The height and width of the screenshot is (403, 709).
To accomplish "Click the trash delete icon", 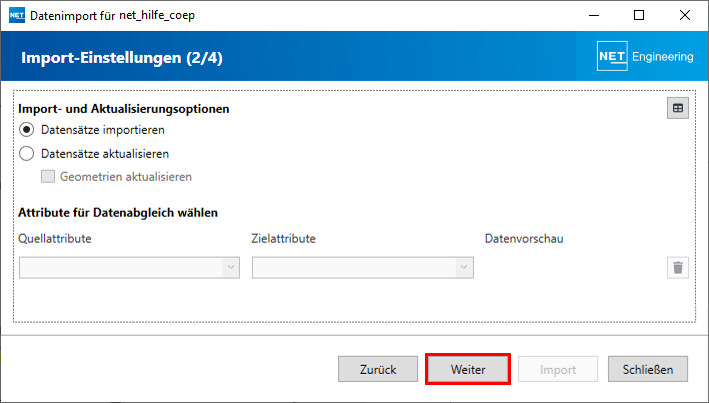I will (x=677, y=268).
